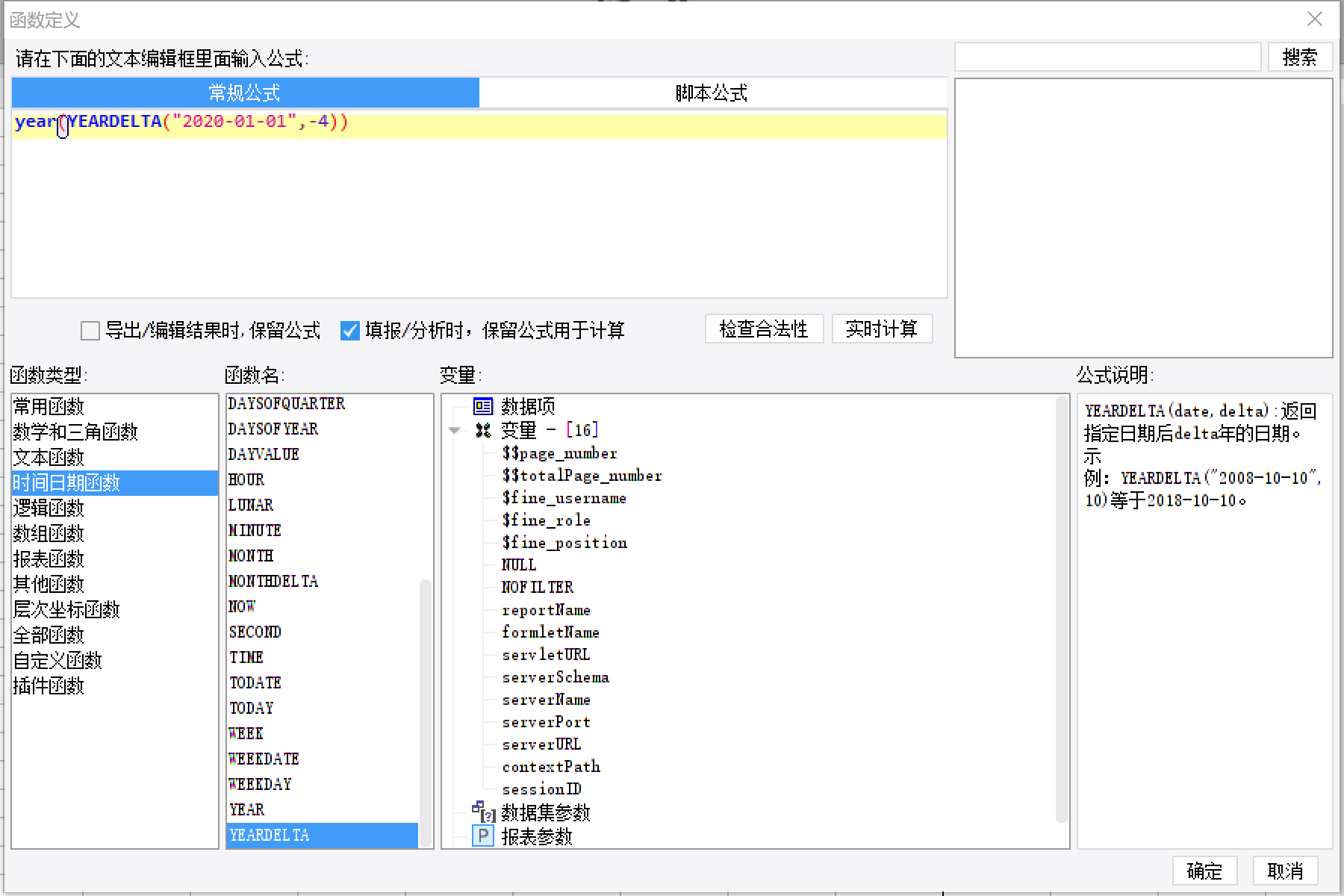Disable 填报/分析时，保留公式用于计算 checkbox
Screen dimensions: 1344x896
click(x=349, y=330)
